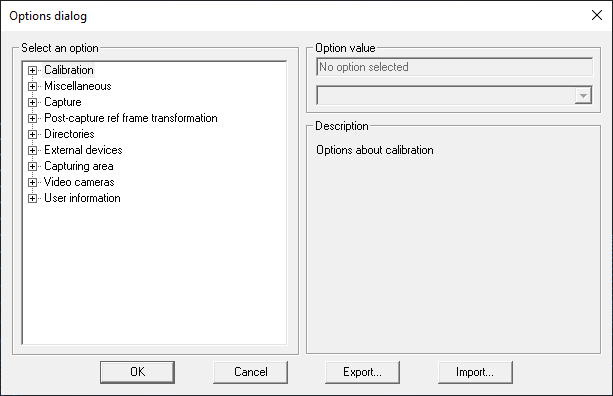Open the Import... dialog button
613x396 pixels.
pyautogui.click(x=475, y=372)
